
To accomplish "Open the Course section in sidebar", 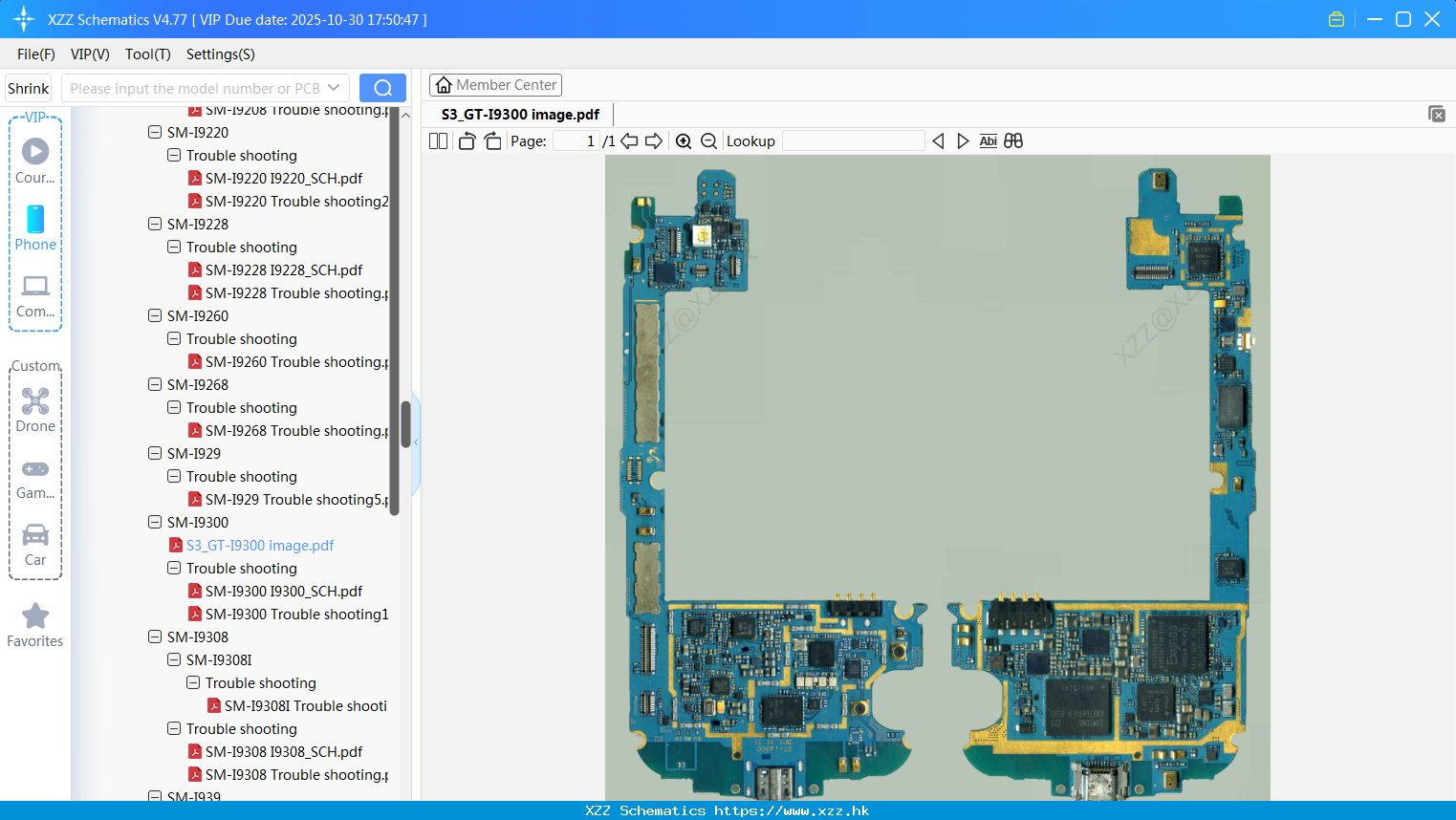I will [x=35, y=161].
